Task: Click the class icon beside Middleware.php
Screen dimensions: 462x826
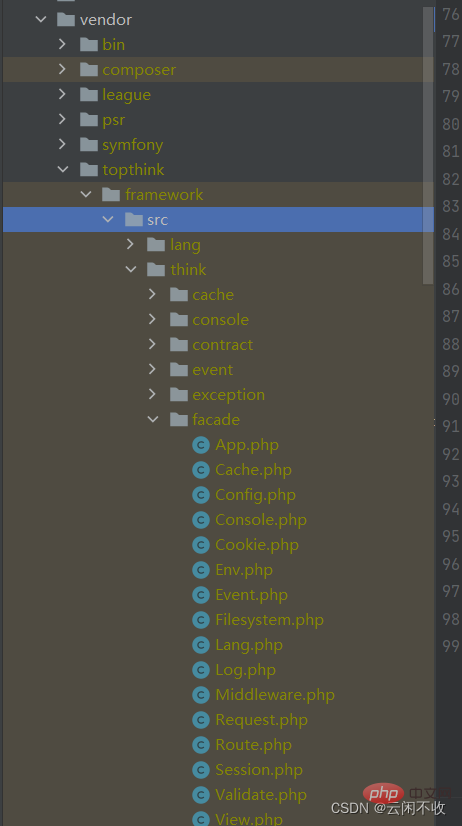Action: pos(201,695)
